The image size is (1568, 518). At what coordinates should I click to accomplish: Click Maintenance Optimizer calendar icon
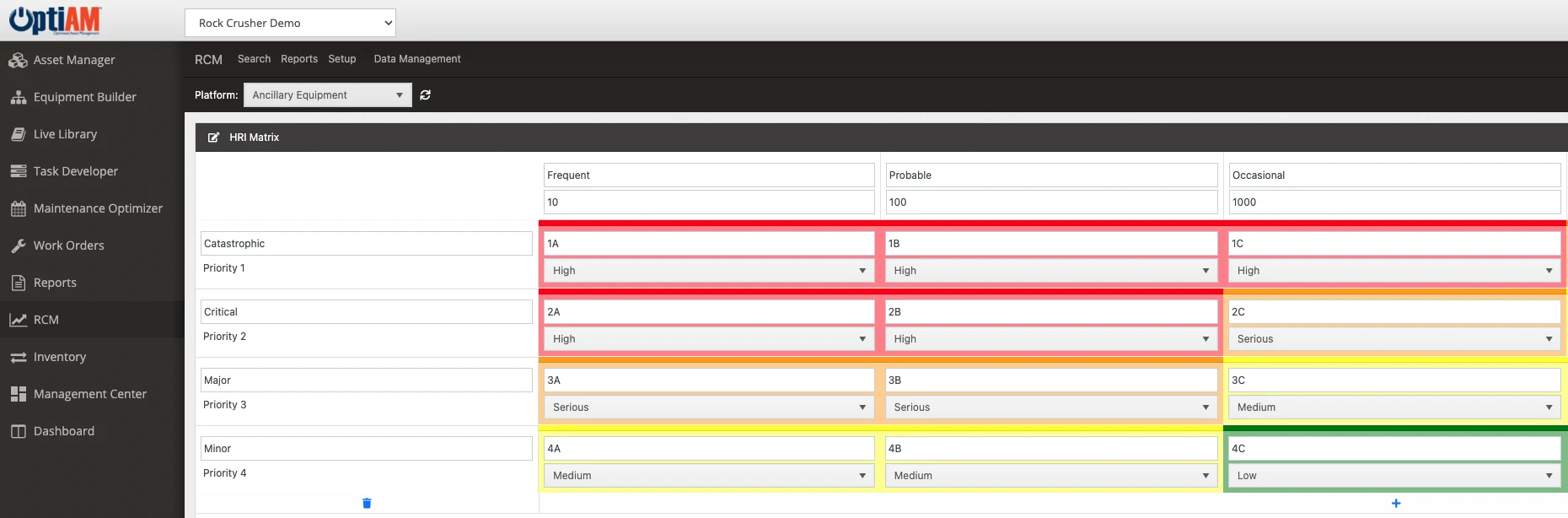[18, 208]
